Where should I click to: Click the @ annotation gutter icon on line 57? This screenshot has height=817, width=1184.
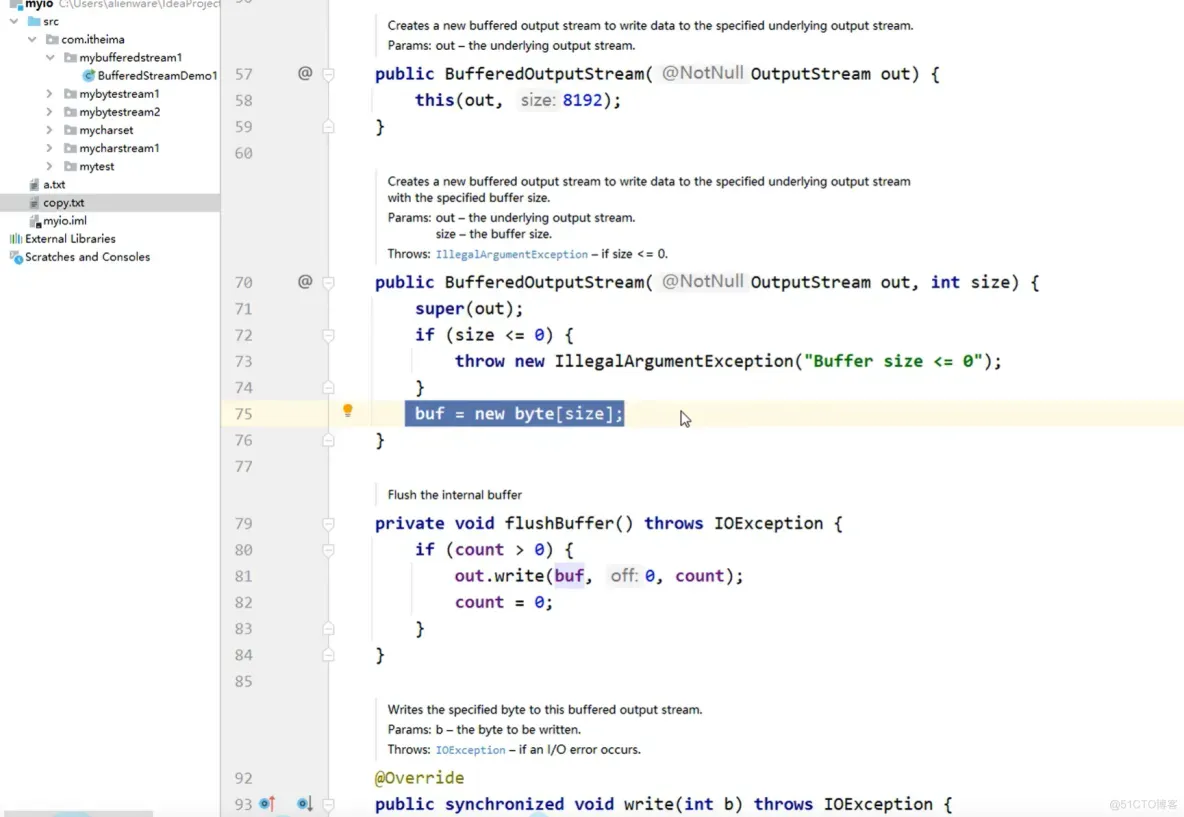click(x=305, y=73)
